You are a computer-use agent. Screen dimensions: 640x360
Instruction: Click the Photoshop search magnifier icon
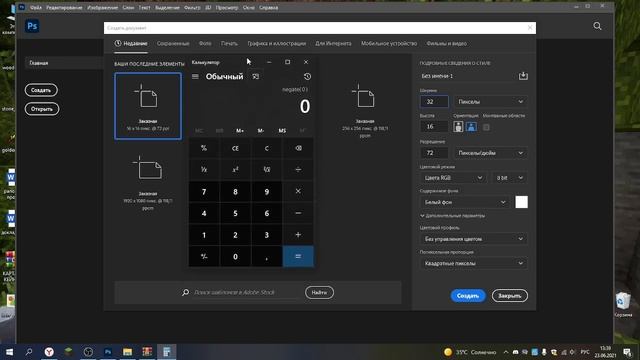pos(597,26)
